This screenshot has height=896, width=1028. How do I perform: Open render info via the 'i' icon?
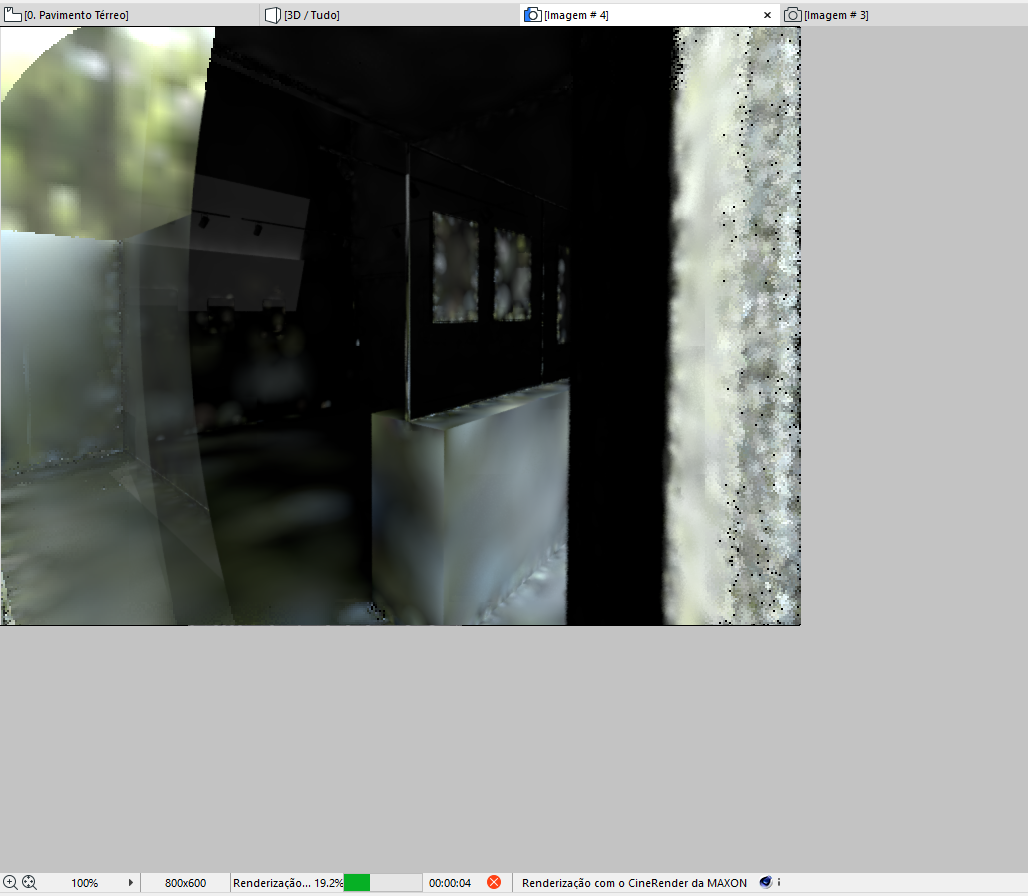[x=778, y=882]
